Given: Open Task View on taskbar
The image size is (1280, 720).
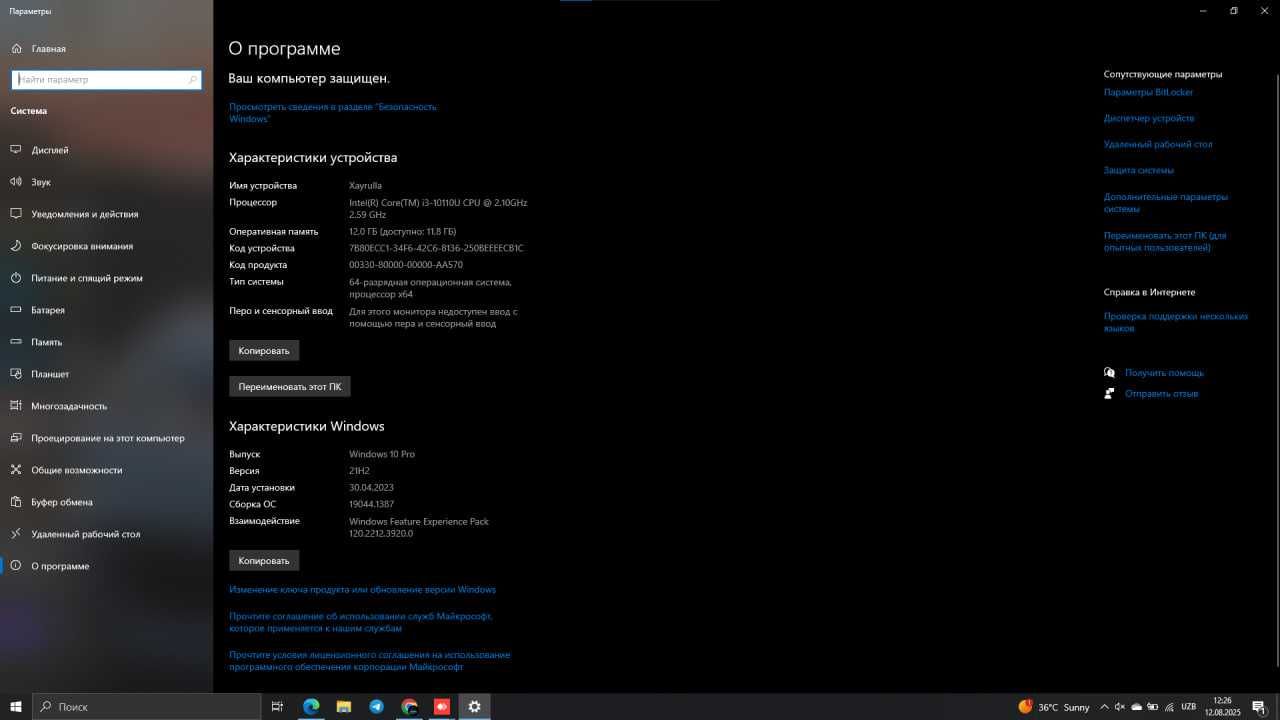Looking at the screenshot, I should click(x=278, y=706).
